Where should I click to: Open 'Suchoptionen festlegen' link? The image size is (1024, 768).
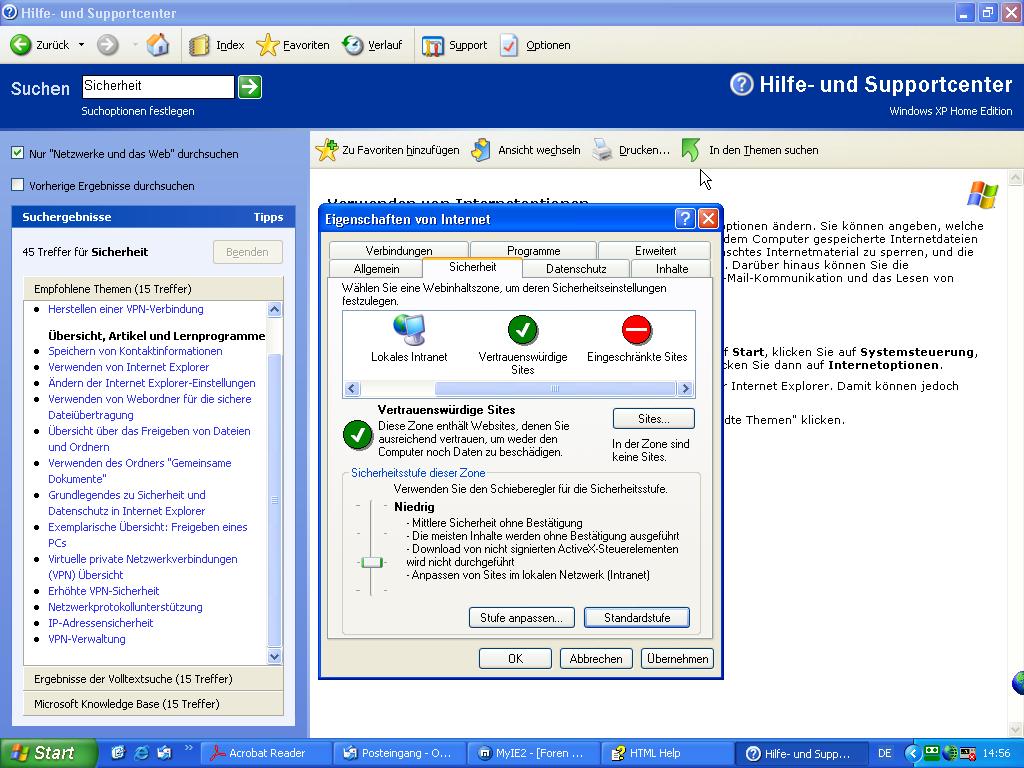tap(138, 111)
